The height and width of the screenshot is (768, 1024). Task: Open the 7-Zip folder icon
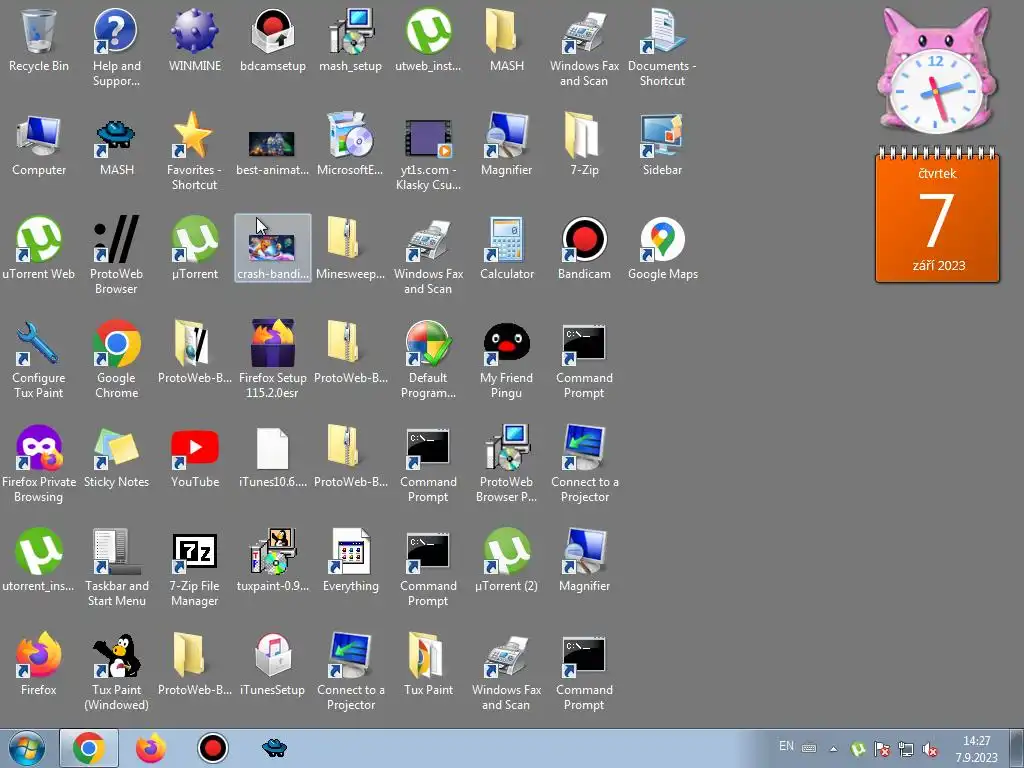pyautogui.click(x=584, y=144)
